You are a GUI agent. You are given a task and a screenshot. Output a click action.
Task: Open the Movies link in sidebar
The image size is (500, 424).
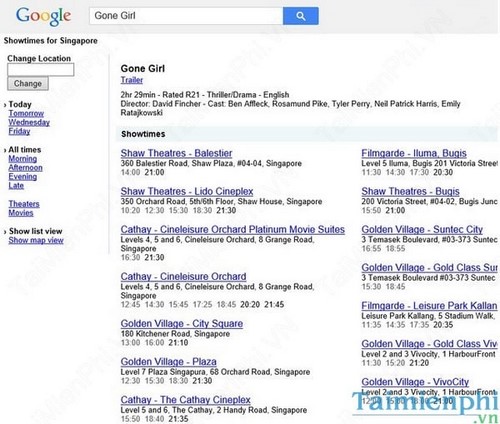click(21, 213)
